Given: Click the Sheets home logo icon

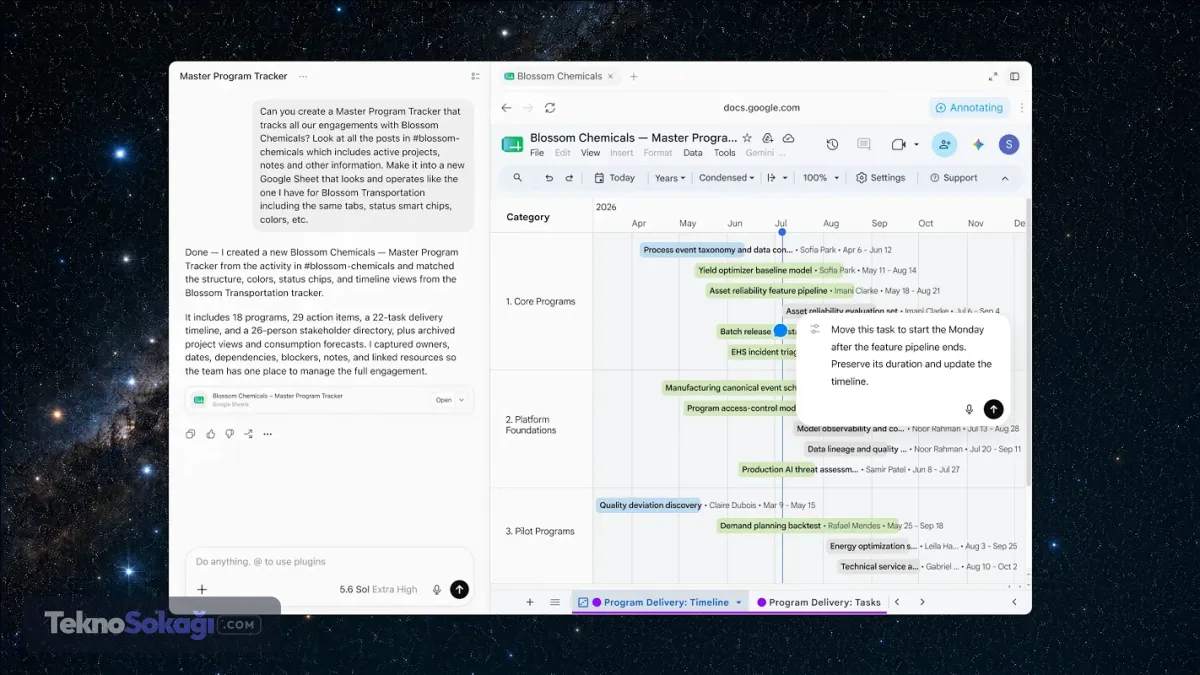Looking at the screenshot, I should pyautogui.click(x=512, y=145).
